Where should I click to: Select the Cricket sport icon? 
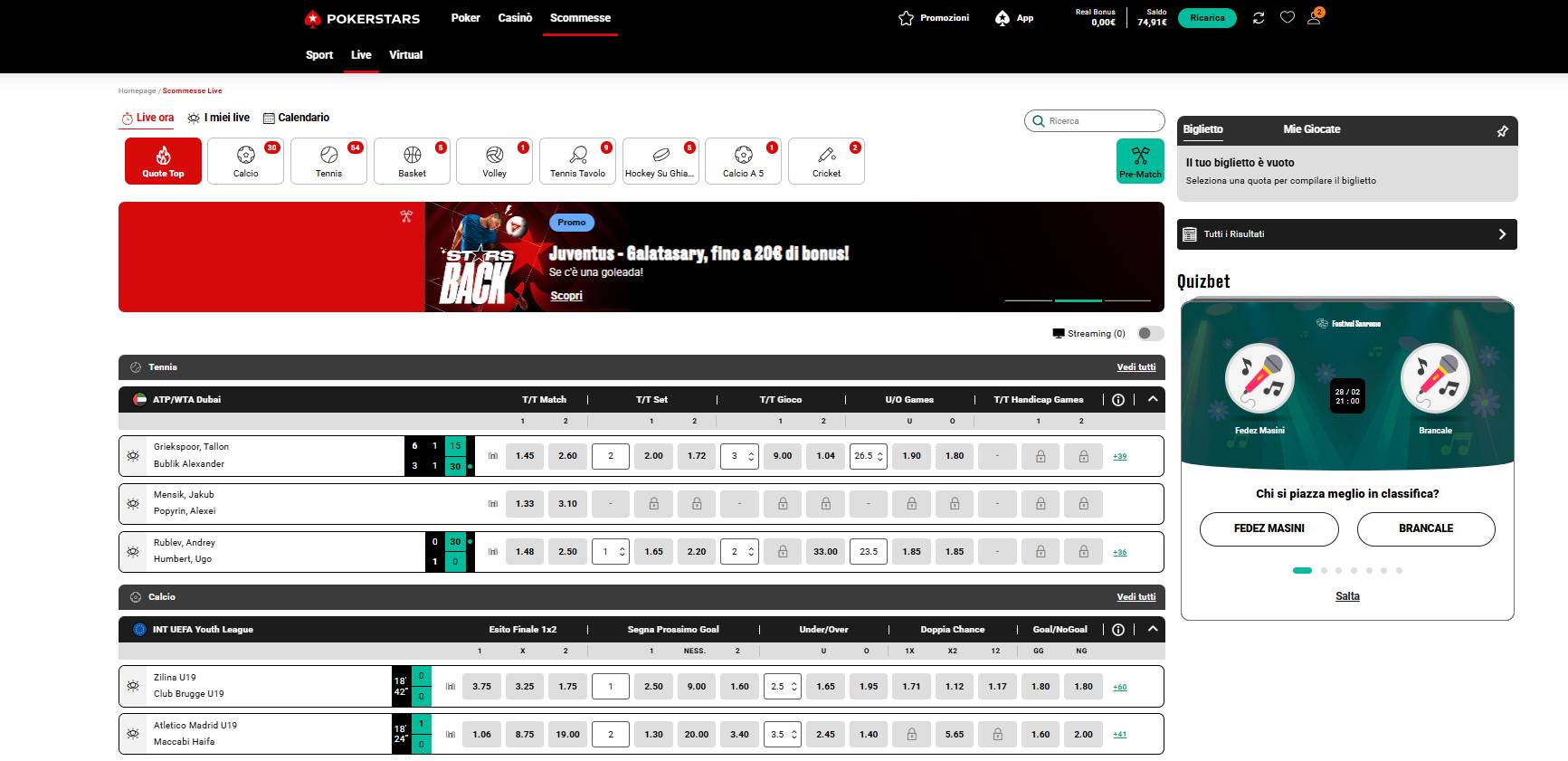[826, 161]
